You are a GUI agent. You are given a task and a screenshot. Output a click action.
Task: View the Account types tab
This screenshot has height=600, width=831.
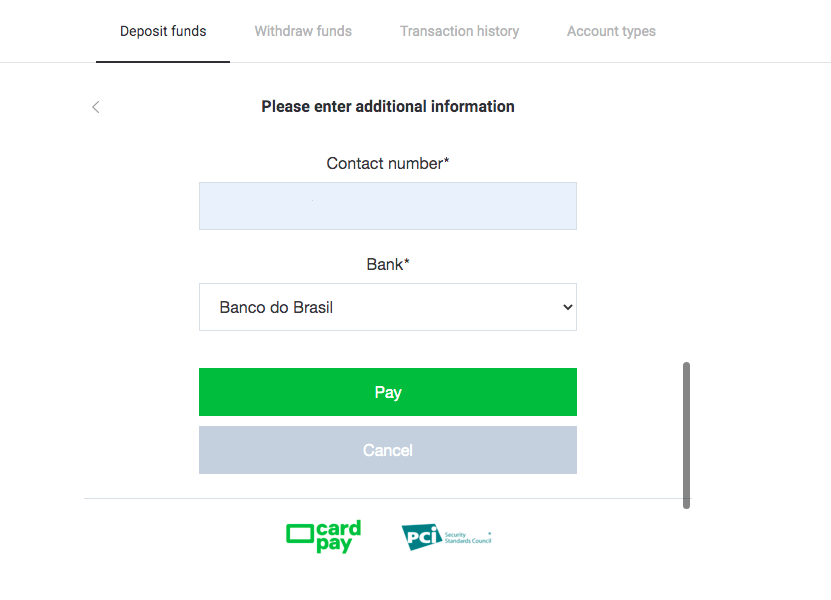pyautogui.click(x=611, y=31)
